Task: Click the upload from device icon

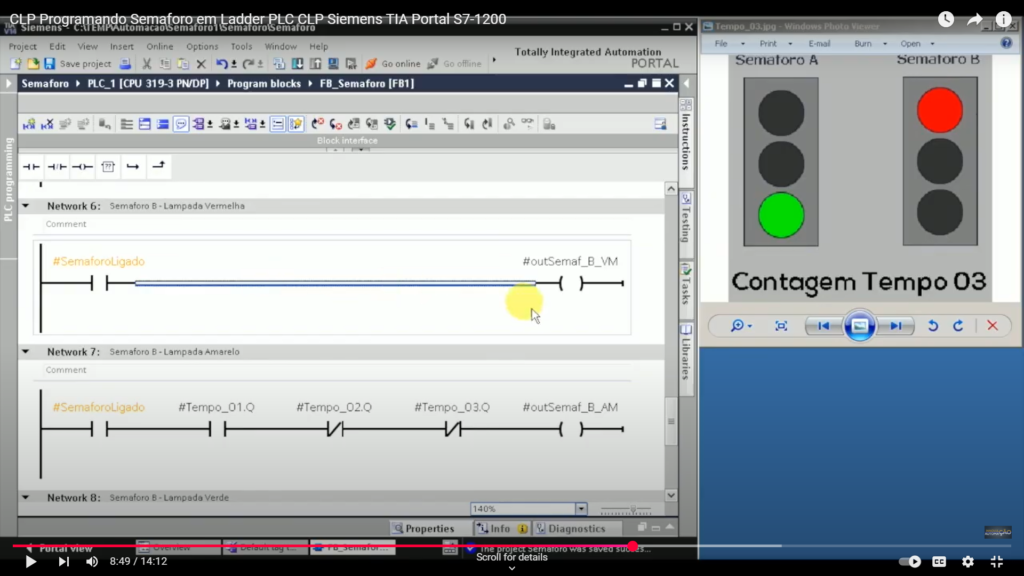Action: 315,64
